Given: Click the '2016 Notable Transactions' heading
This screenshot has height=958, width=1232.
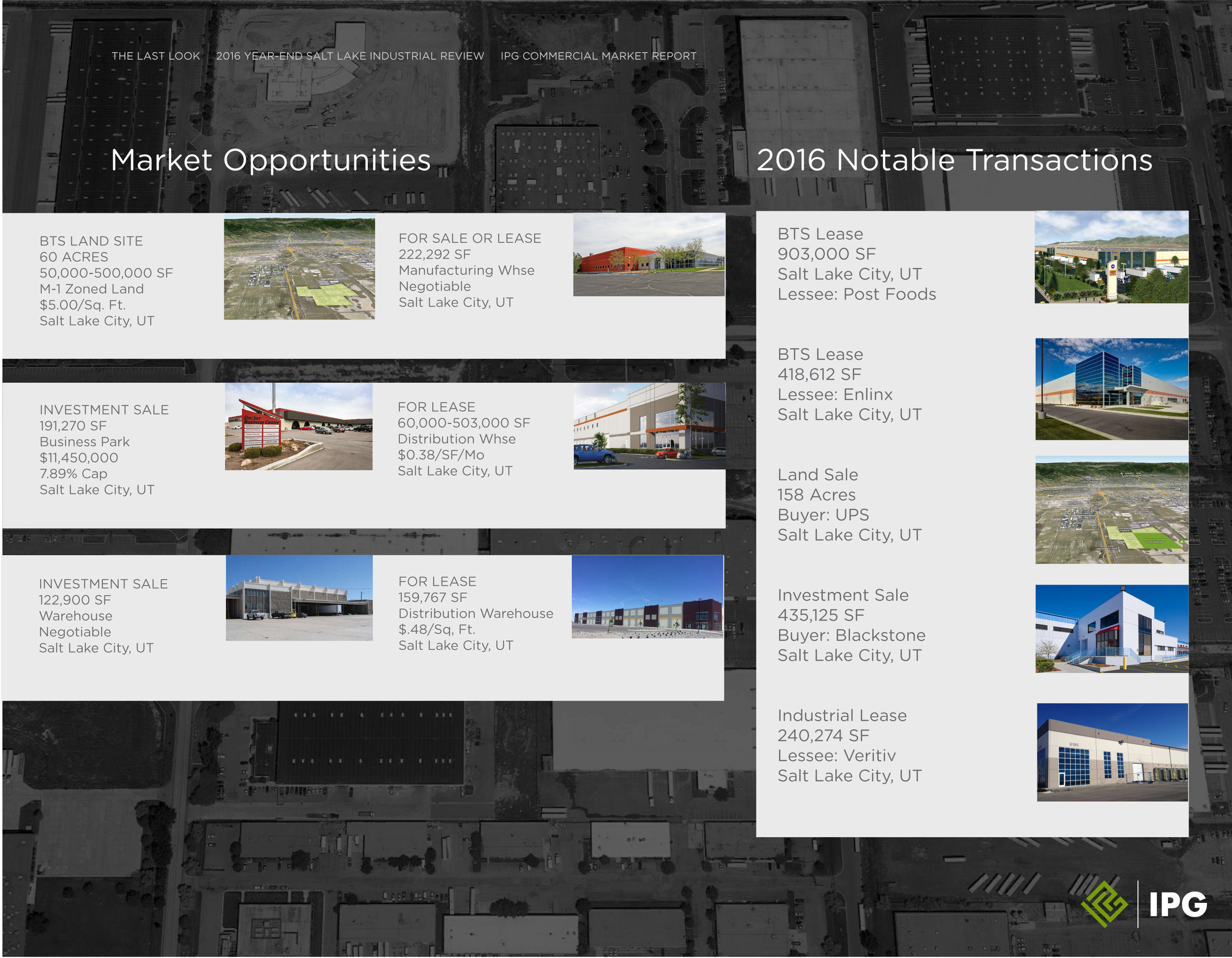Looking at the screenshot, I should tap(954, 160).
